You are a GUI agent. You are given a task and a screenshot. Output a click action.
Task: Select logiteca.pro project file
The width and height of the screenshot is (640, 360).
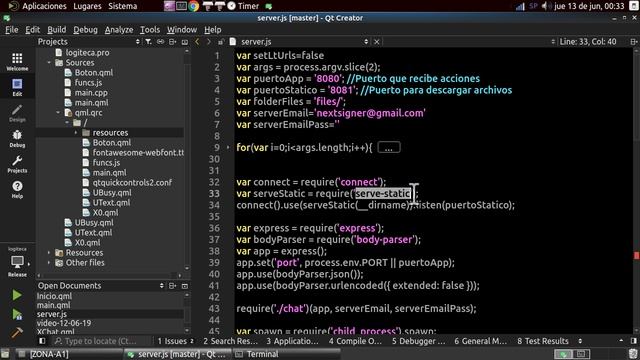[x=87, y=53]
